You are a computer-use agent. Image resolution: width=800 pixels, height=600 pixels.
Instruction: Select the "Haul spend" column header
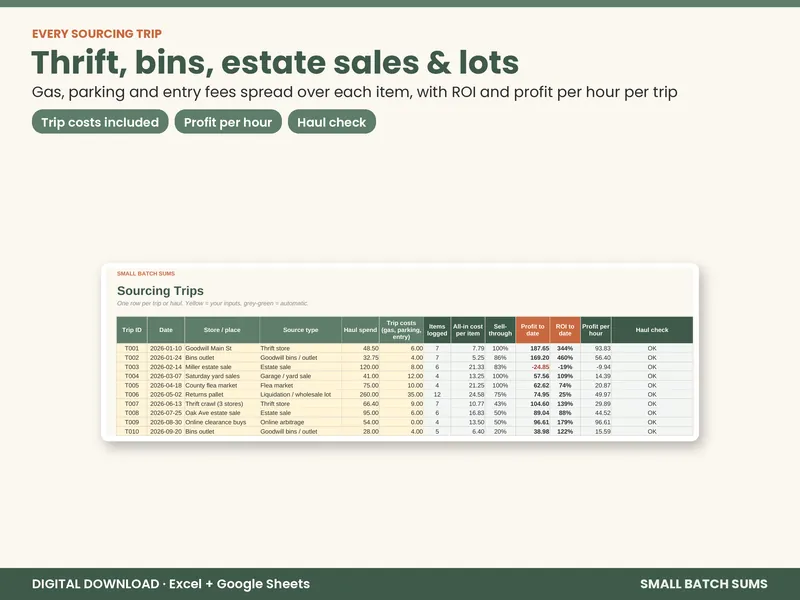tap(360, 330)
